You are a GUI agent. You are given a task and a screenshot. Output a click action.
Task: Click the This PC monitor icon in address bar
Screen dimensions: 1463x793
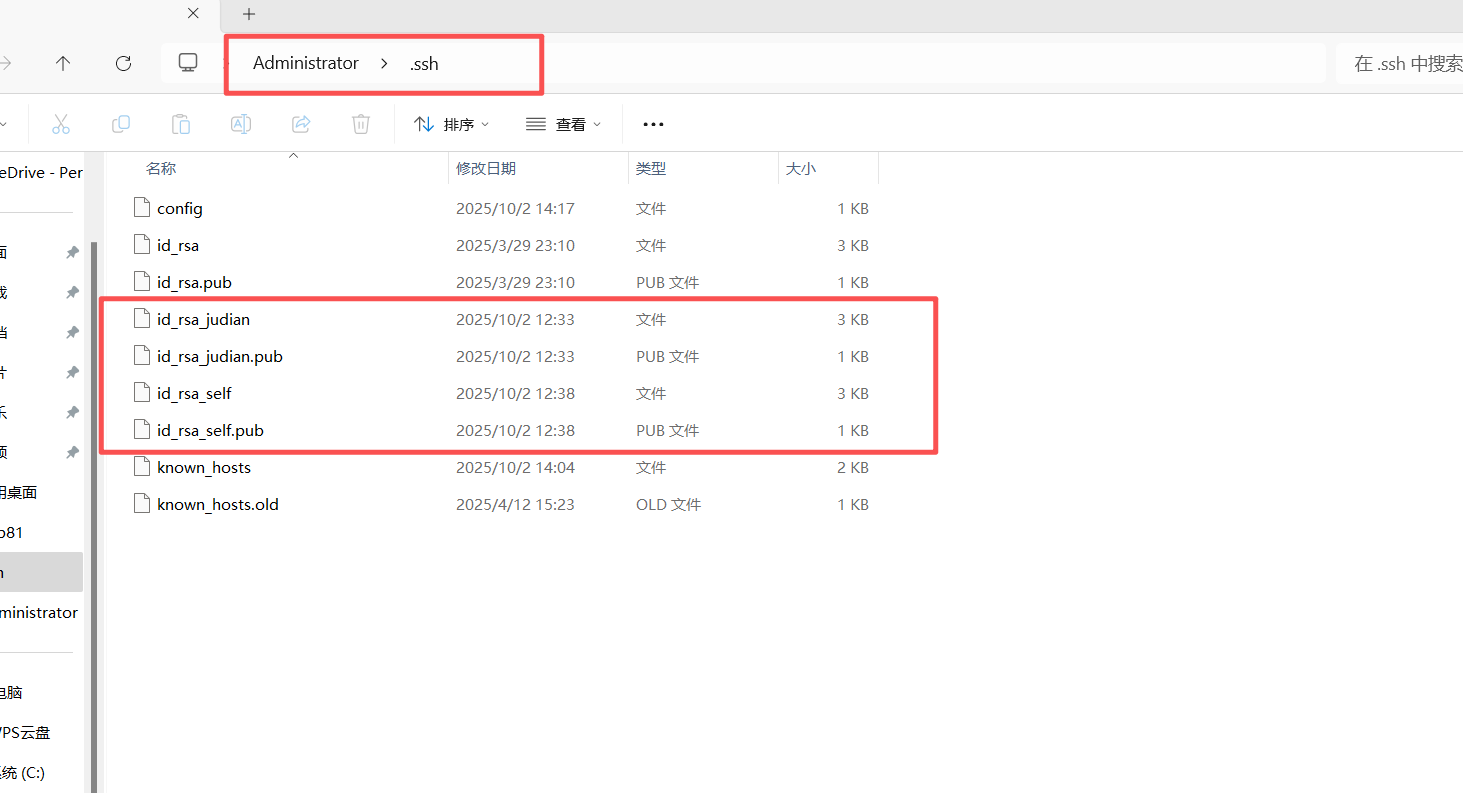(187, 63)
